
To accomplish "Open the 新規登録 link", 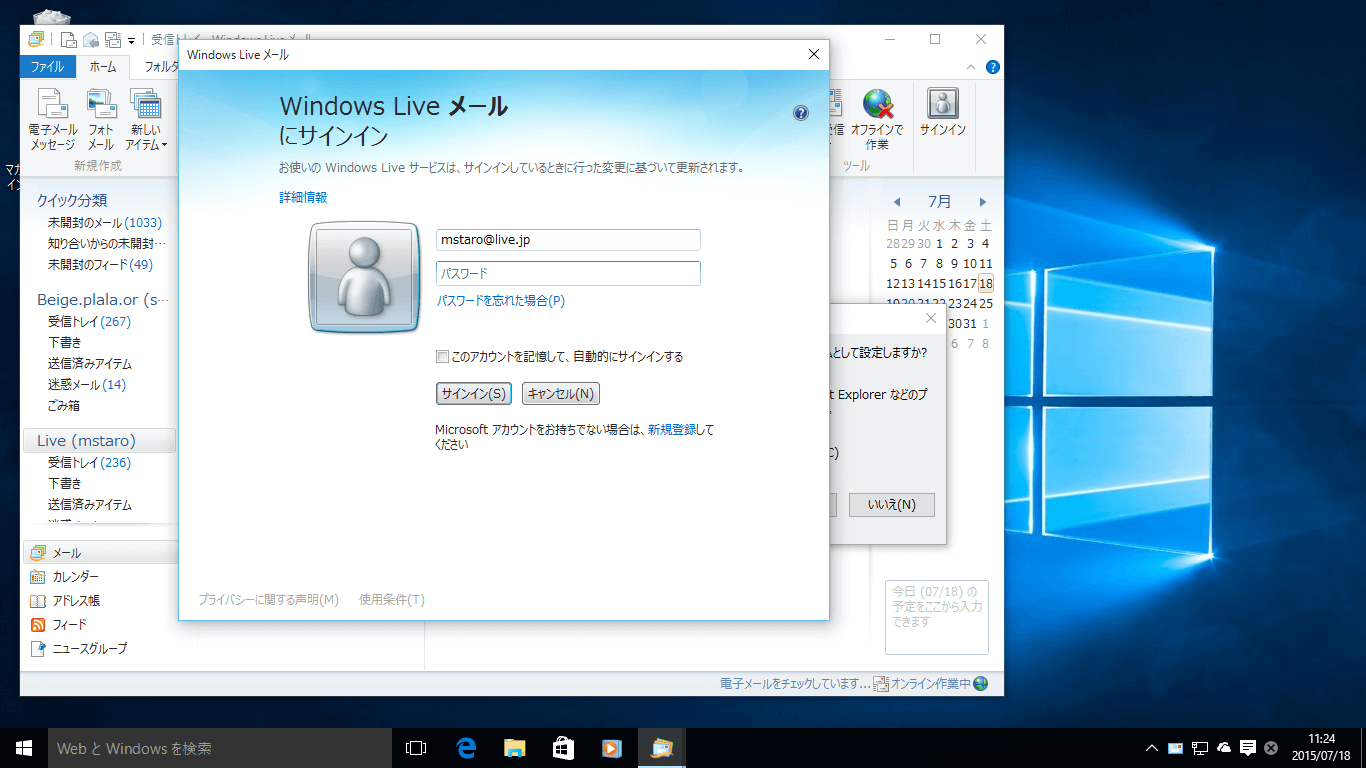I will [x=672, y=430].
